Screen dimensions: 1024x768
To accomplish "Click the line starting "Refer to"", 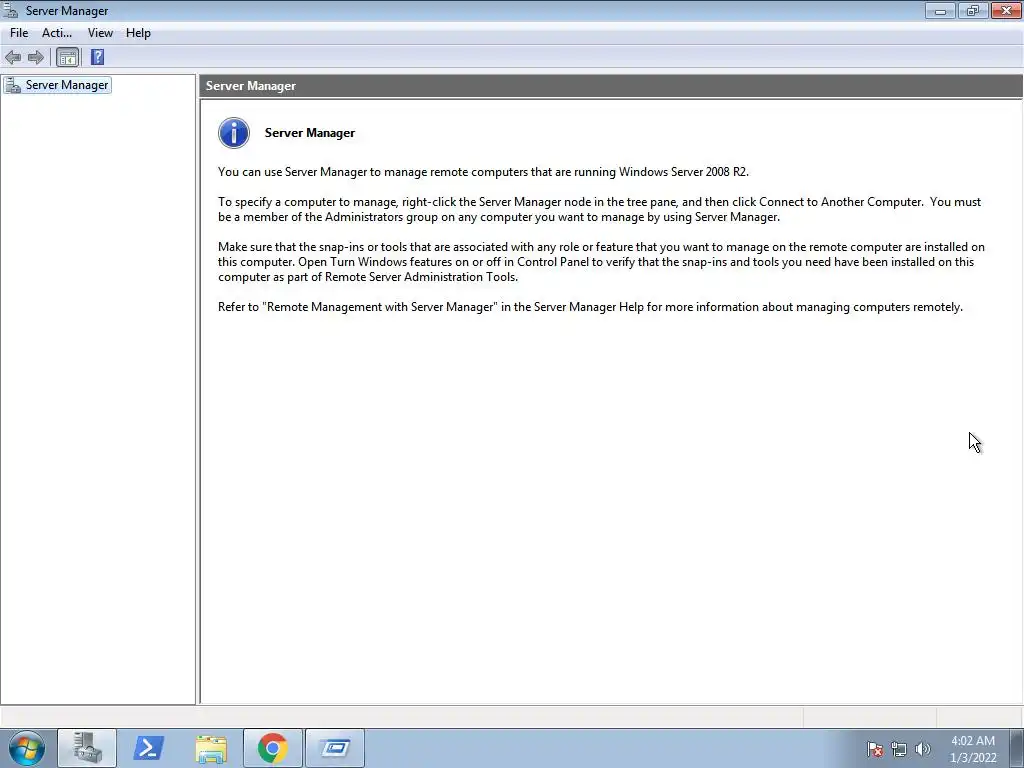I will coord(590,307).
